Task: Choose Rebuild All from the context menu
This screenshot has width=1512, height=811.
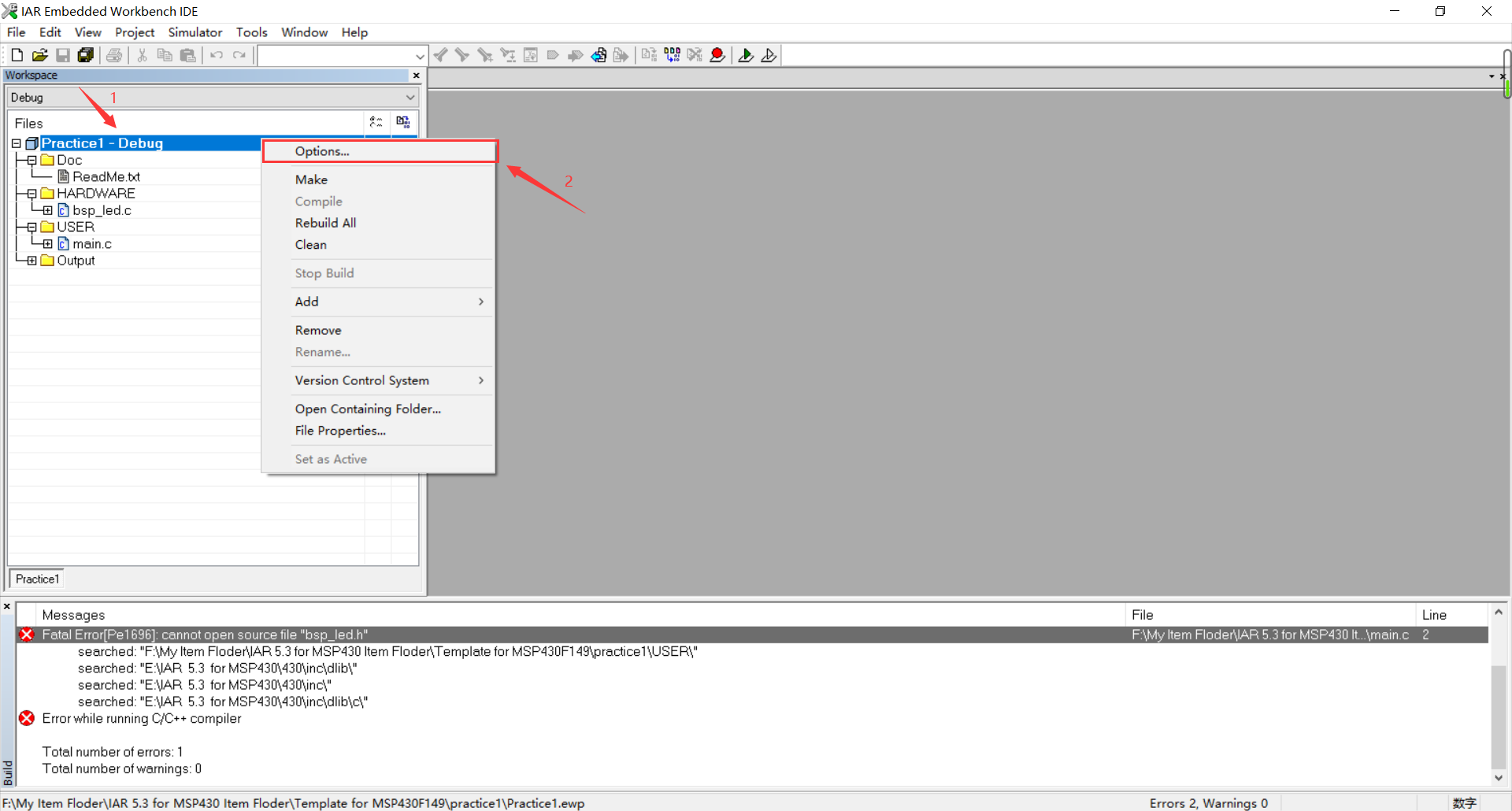Action: [325, 223]
